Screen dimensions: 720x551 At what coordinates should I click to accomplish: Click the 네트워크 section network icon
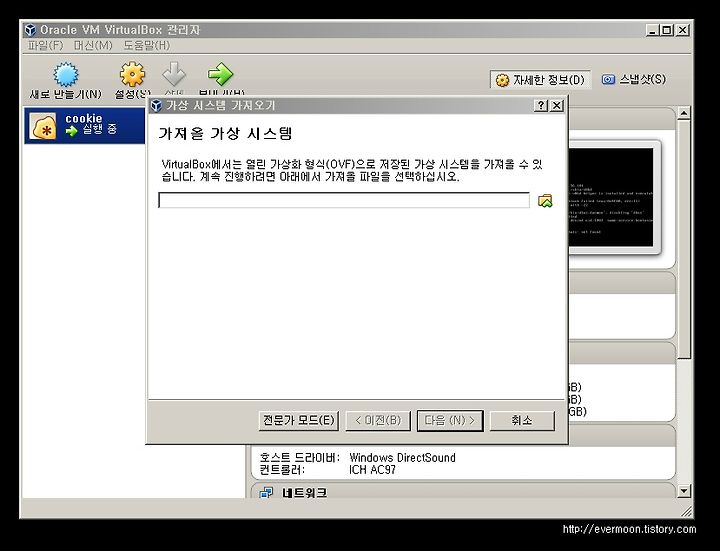click(266, 493)
